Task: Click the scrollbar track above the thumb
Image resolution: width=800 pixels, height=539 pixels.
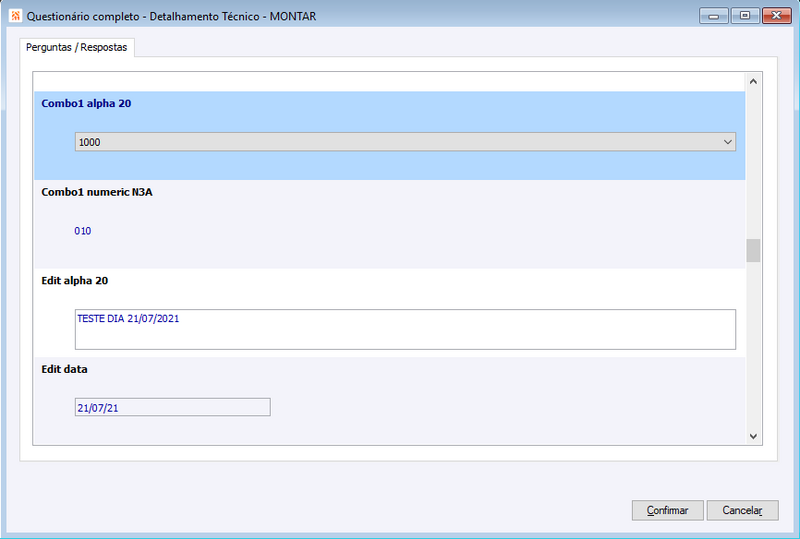Action: (x=753, y=164)
